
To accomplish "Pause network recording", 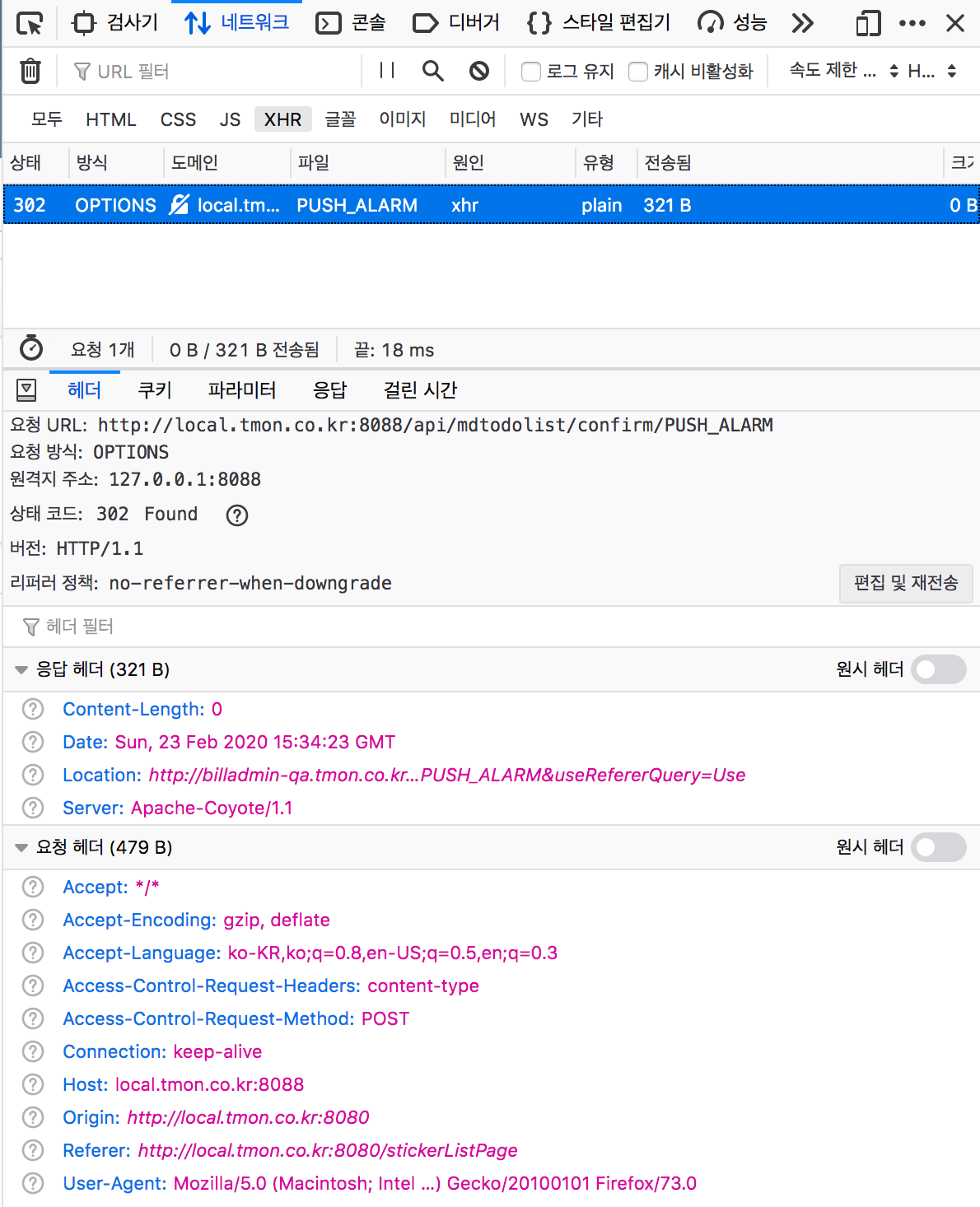I will pyautogui.click(x=387, y=71).
